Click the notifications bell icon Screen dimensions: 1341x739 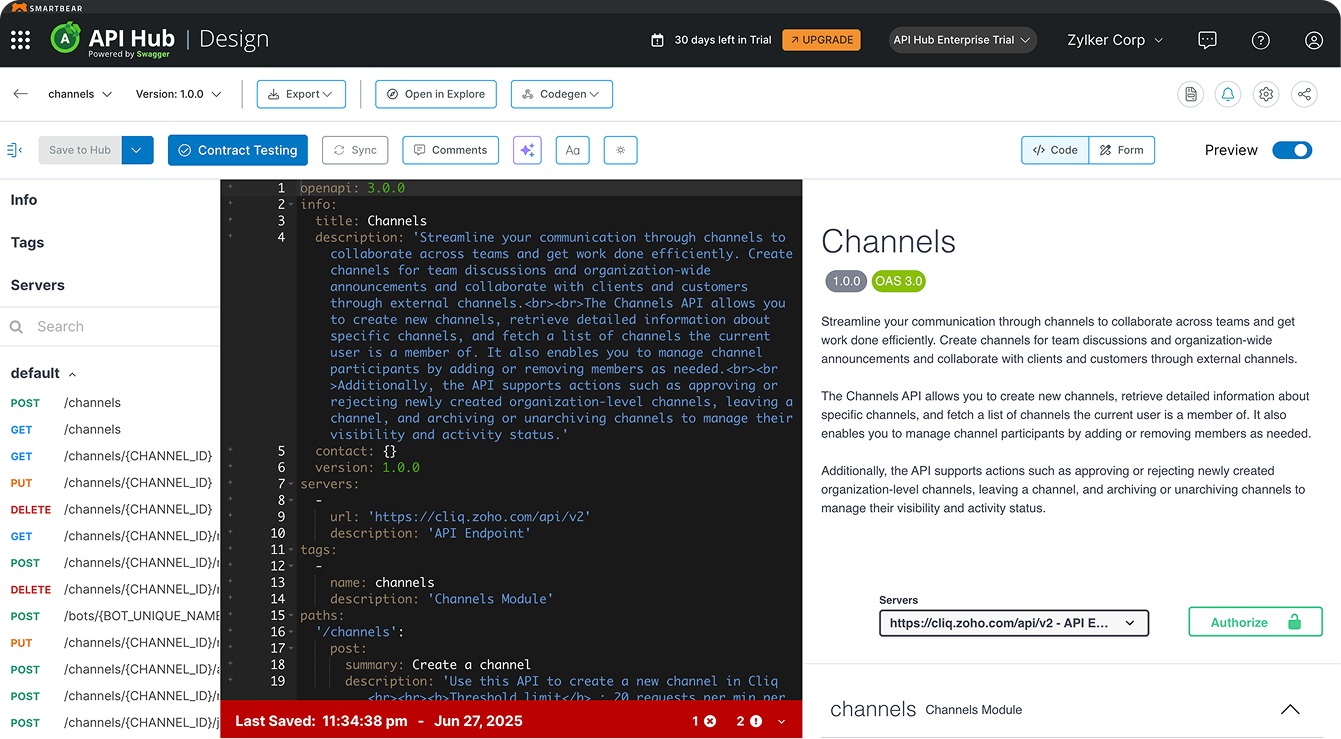point(1228,94)
